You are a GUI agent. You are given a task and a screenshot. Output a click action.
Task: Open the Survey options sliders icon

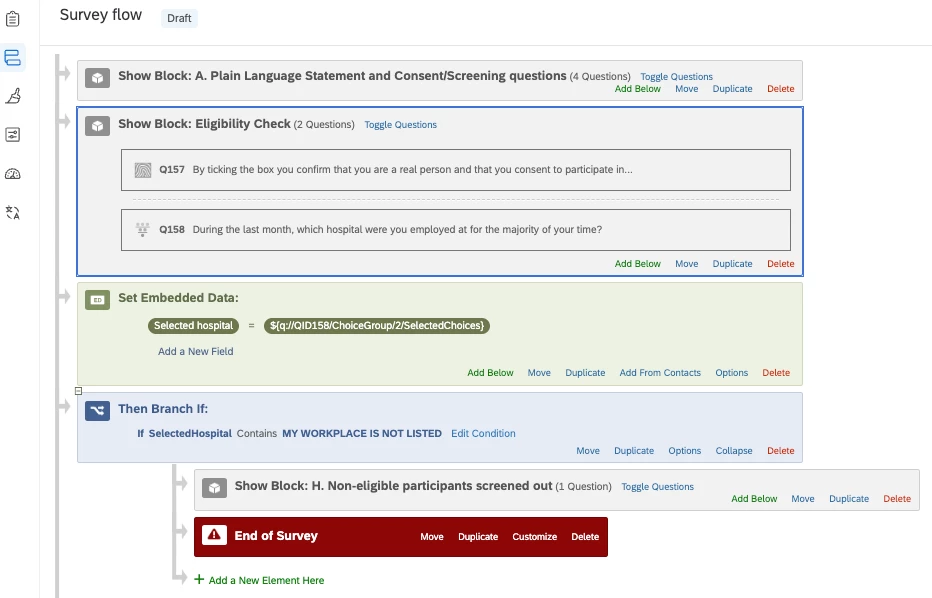[12, 135]
